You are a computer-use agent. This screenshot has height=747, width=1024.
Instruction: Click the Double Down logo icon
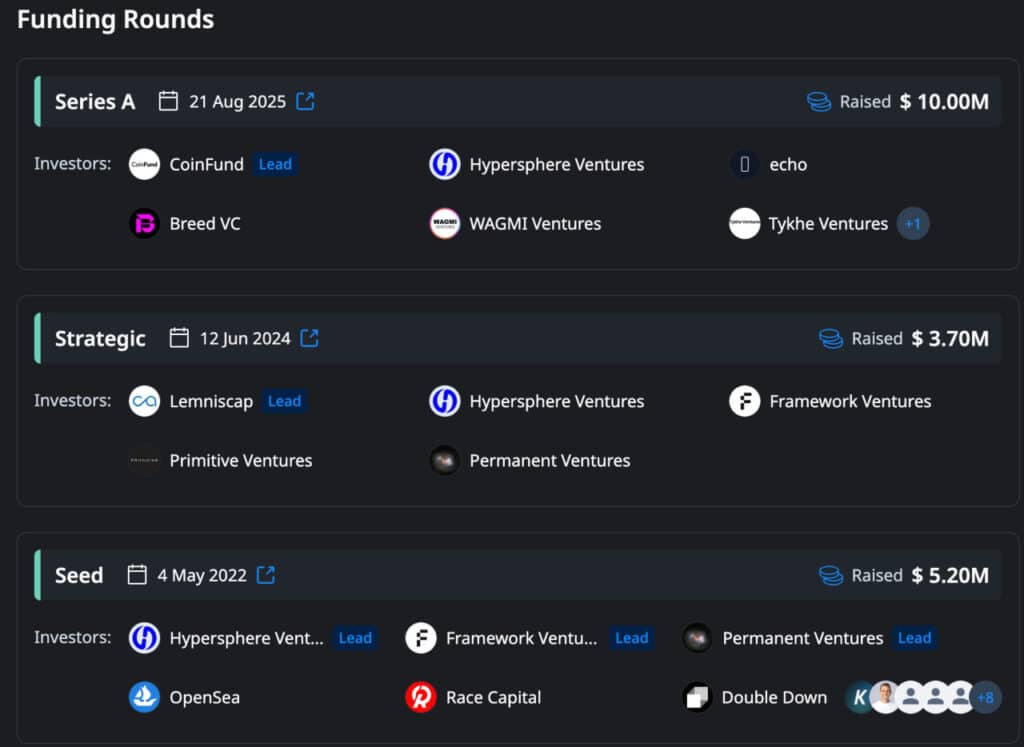pos(697,697)
